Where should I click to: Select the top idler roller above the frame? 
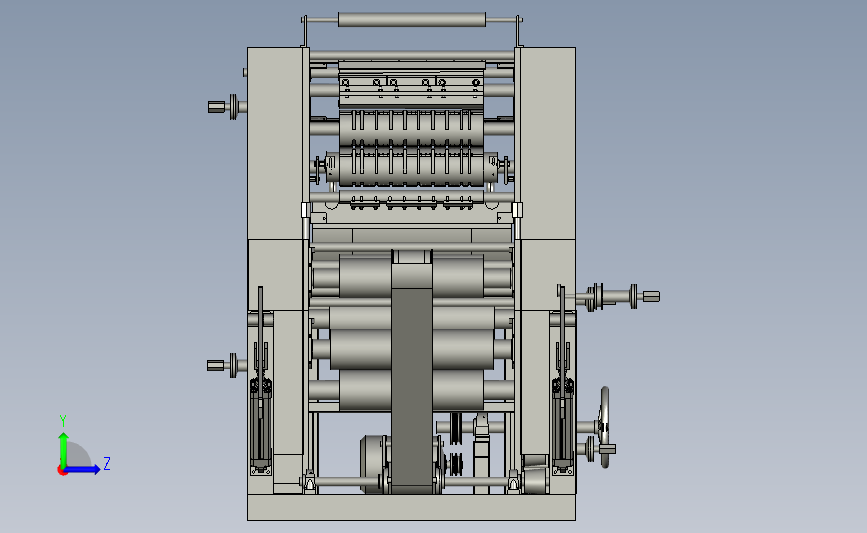[x=412, y=20]
